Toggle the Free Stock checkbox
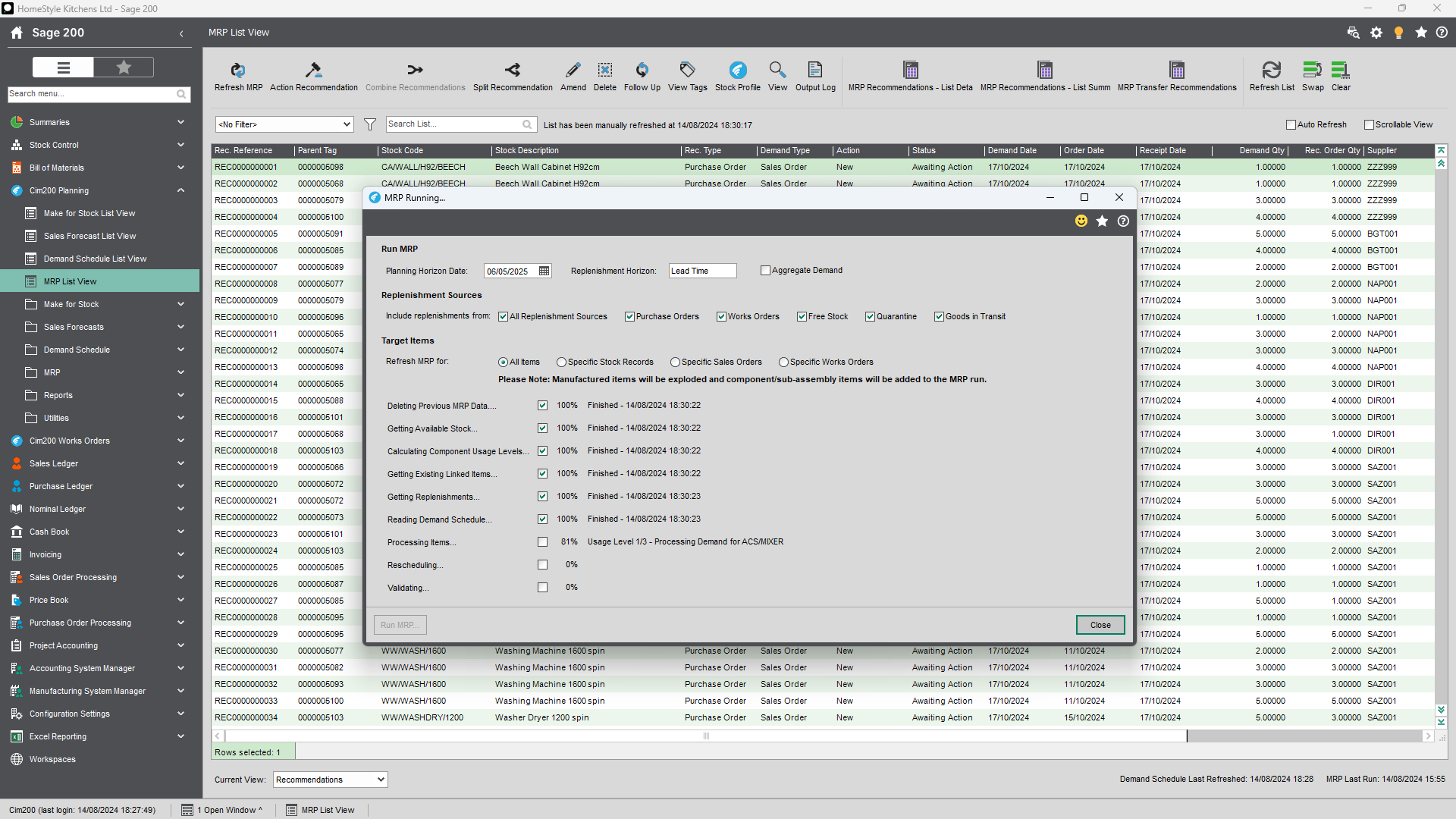The width and height of the screenshot is (1456, 819). 802,317
